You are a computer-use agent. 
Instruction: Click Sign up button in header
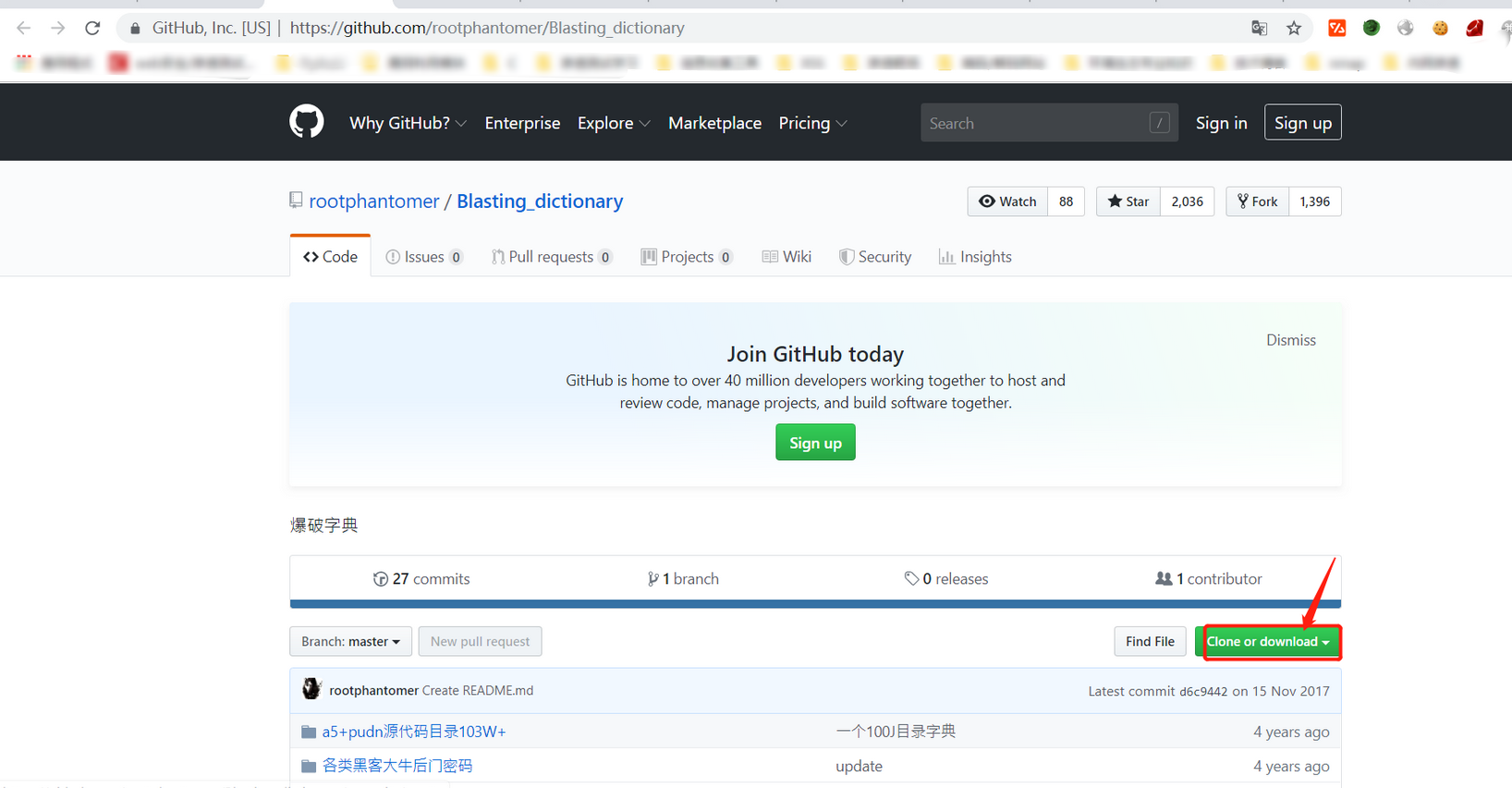[1302, 123]
